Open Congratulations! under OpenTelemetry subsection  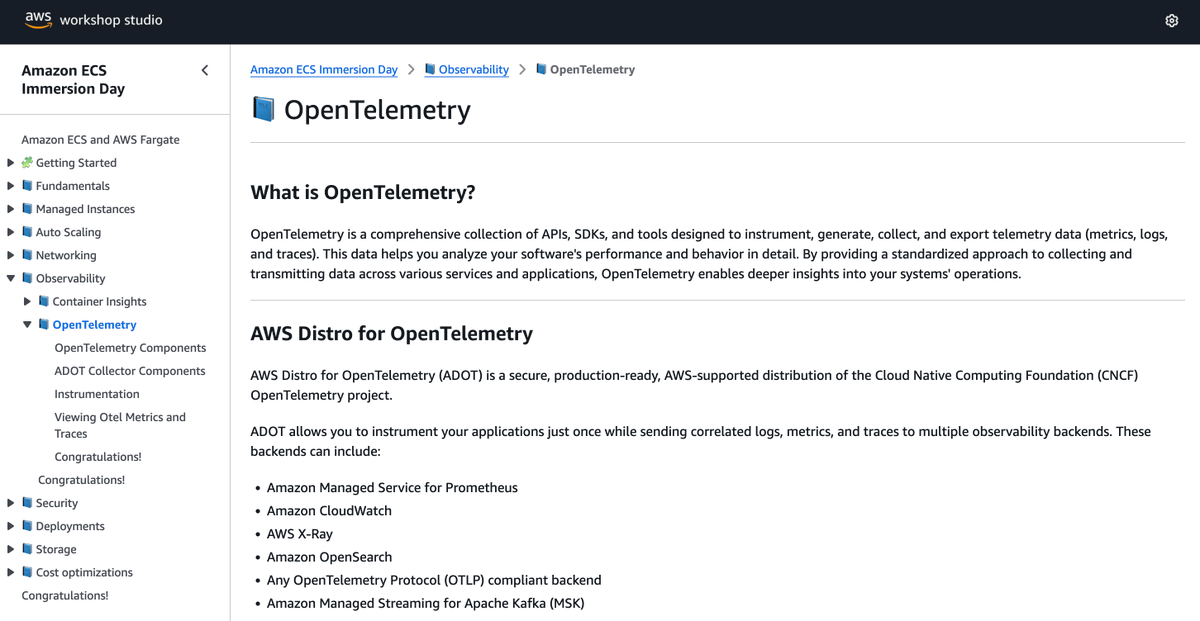click(x=98, y=457)
